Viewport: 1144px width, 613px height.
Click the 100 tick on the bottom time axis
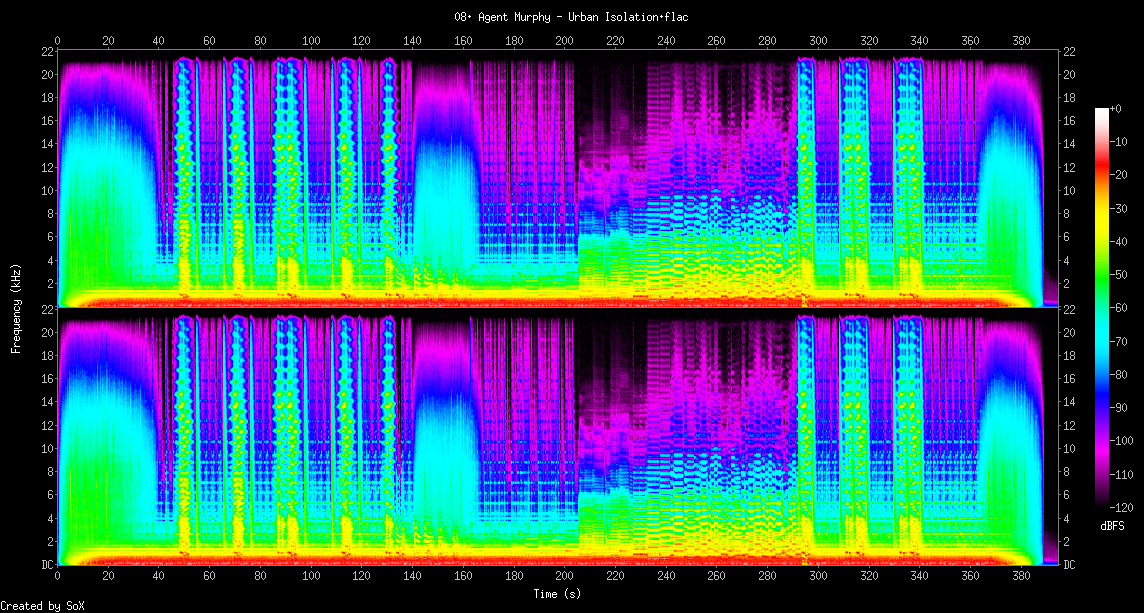click(x=311, y=577)
